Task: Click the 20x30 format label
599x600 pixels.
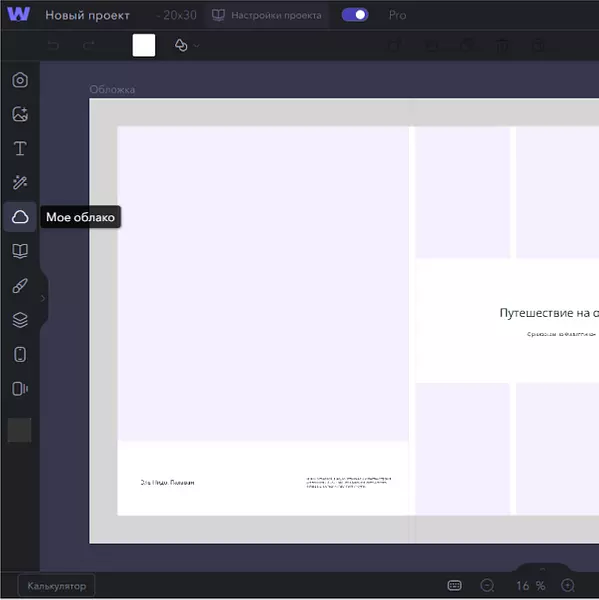Action: coord(180,15)
